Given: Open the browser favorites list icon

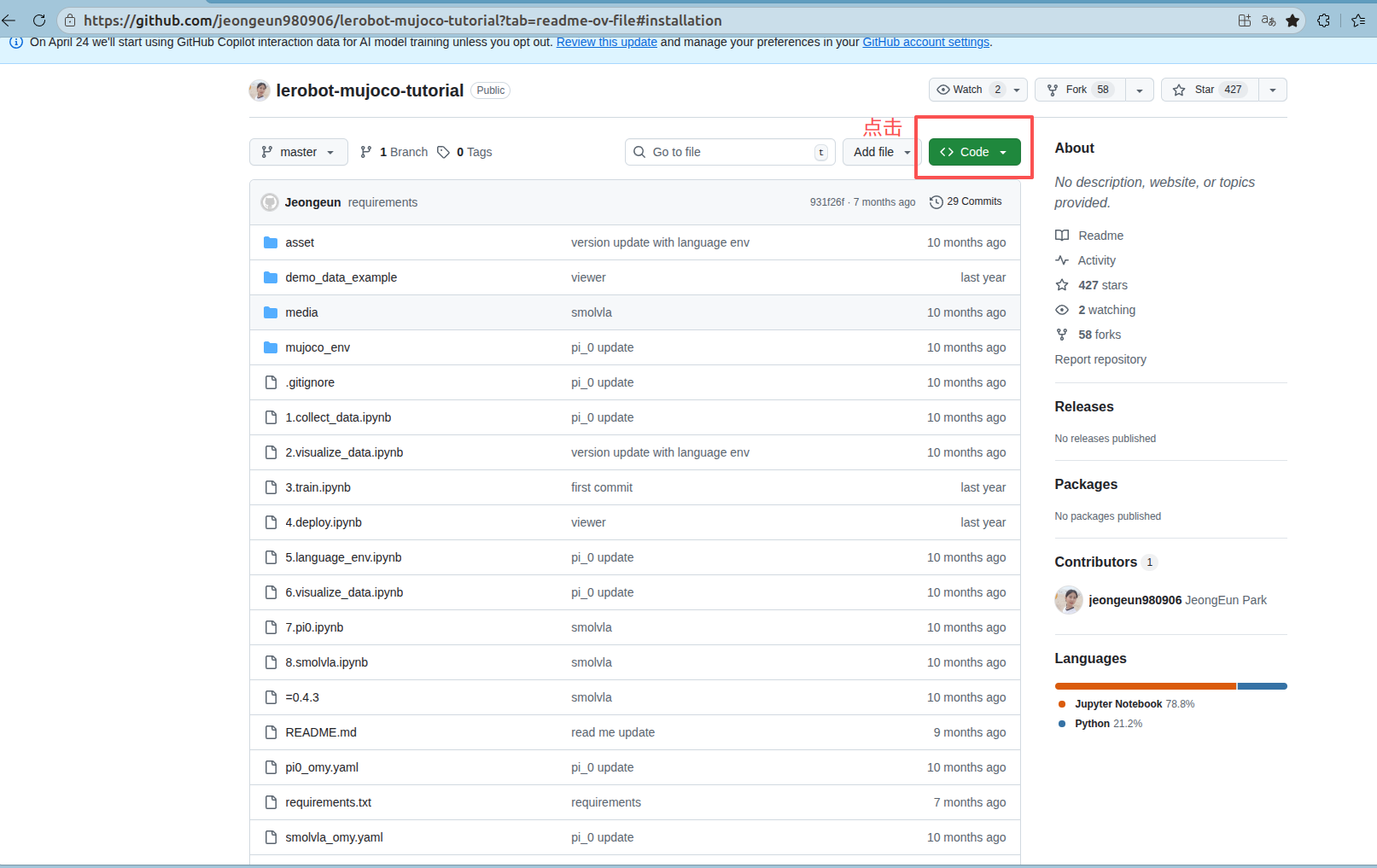Looking at the screenshot, I should (x=1358, y=20).
